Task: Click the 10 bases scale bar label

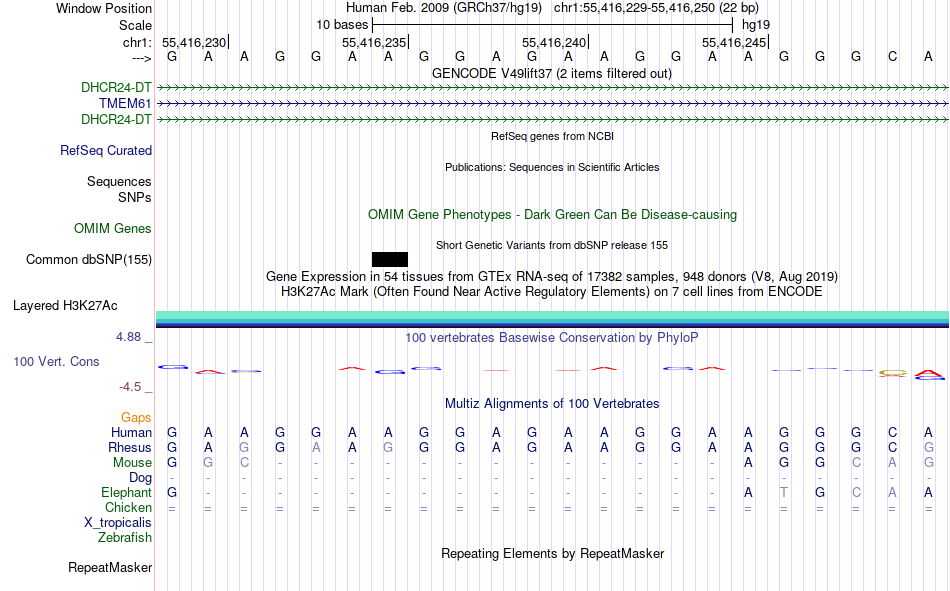Action: pyautogui.click(x=342, y=25)
